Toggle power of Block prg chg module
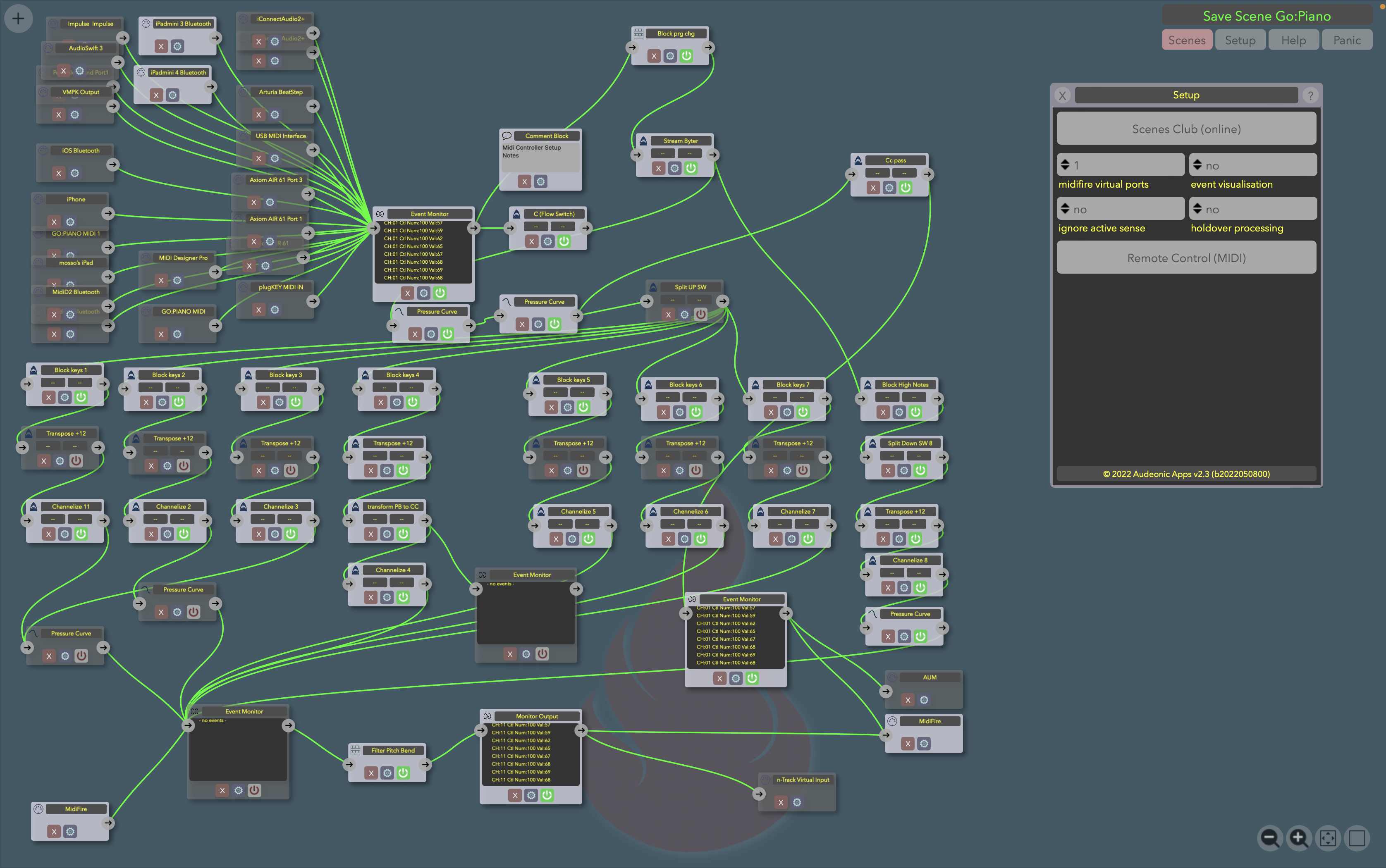 point(686,56)
